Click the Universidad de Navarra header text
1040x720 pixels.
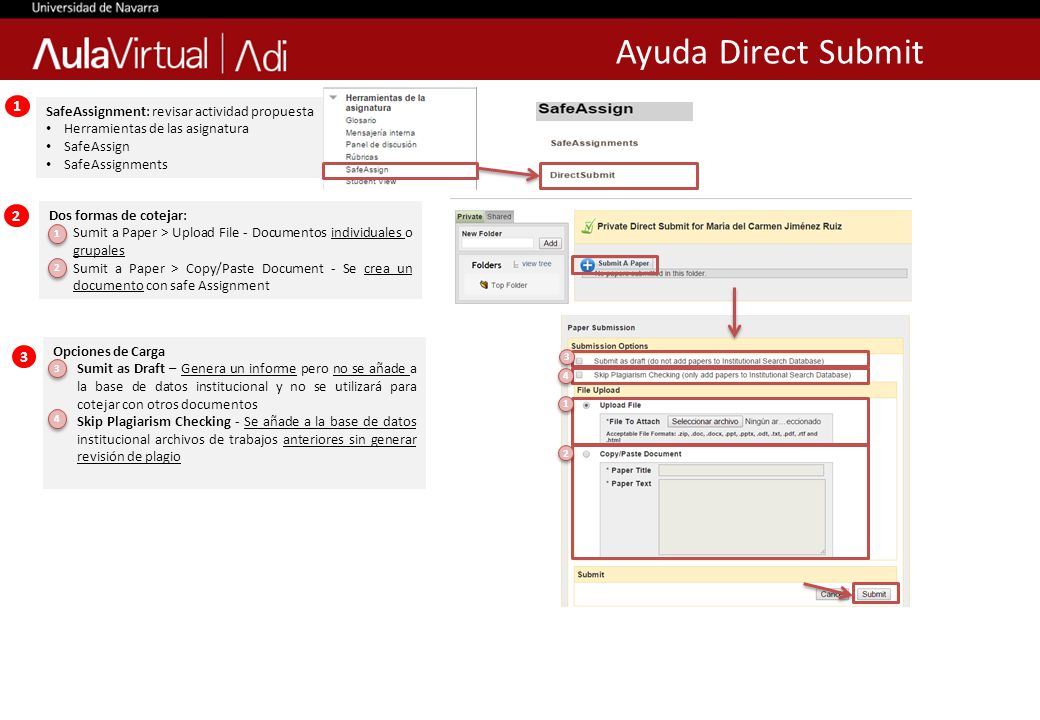click(x=95, y=8)
